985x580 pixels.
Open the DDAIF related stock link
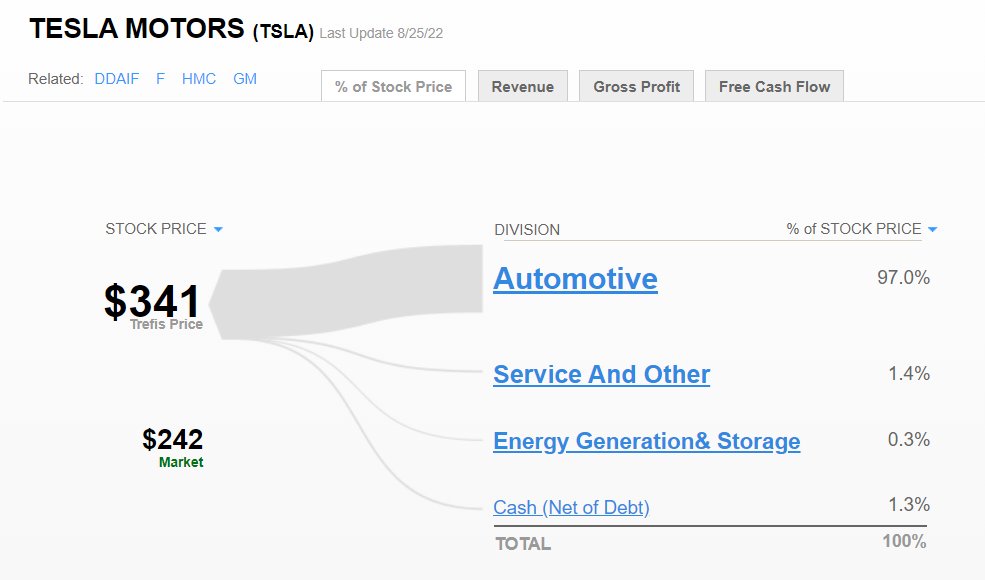point(117,79)
